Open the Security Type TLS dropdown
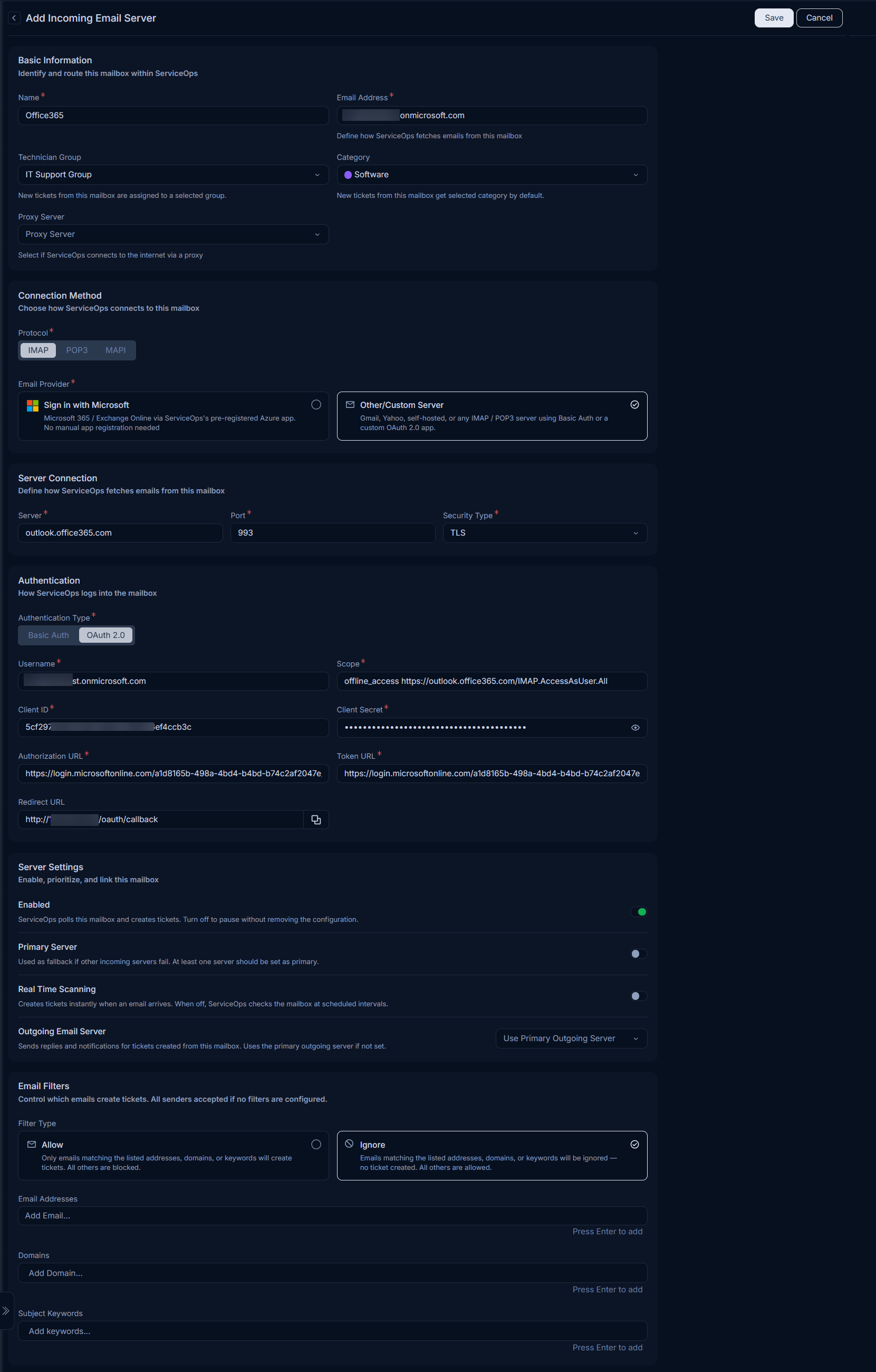This screenshot has width=876, height=1372. point(544,533)
